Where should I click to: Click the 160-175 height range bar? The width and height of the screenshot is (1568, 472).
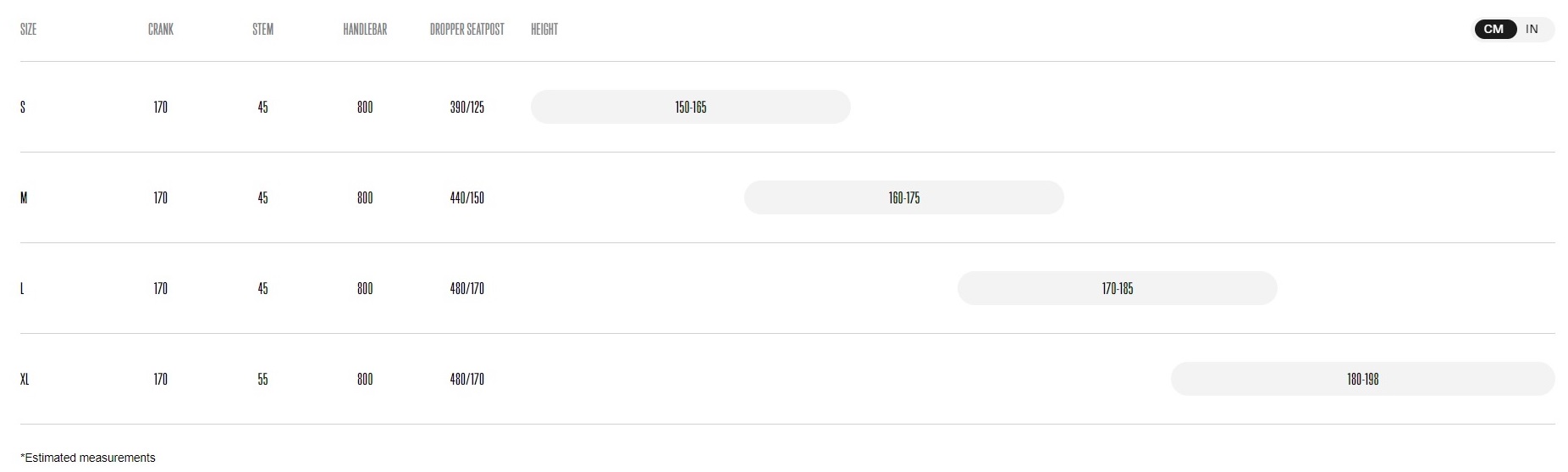point(904,197)
